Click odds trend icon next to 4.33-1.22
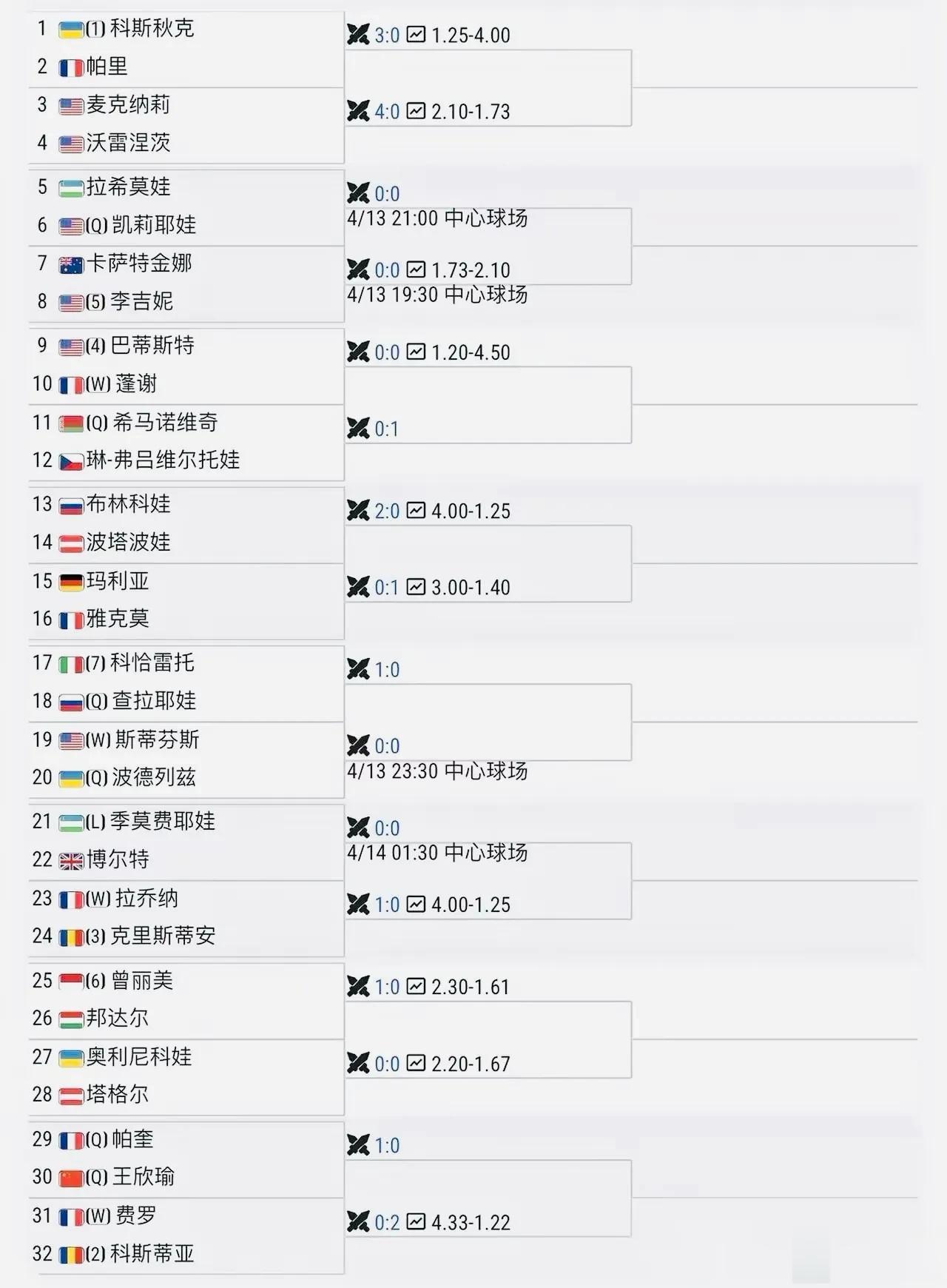Image resolution: width=947 pixels, height=1288 pixels. [x=417, y=1221]
